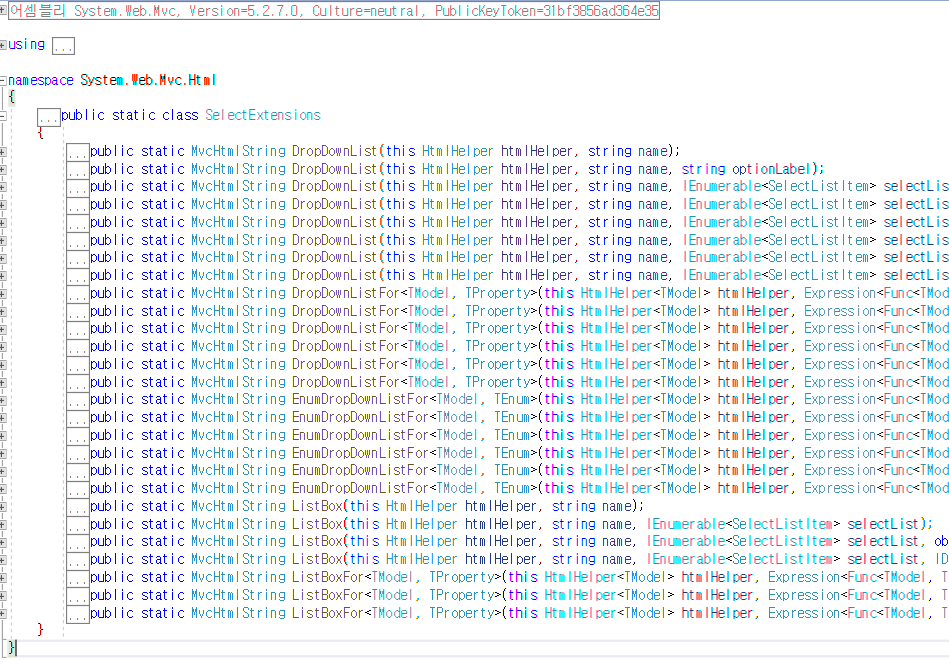Open the '...' box before public static class
This screenshot has width=949, height=666.
pos(48,116)
